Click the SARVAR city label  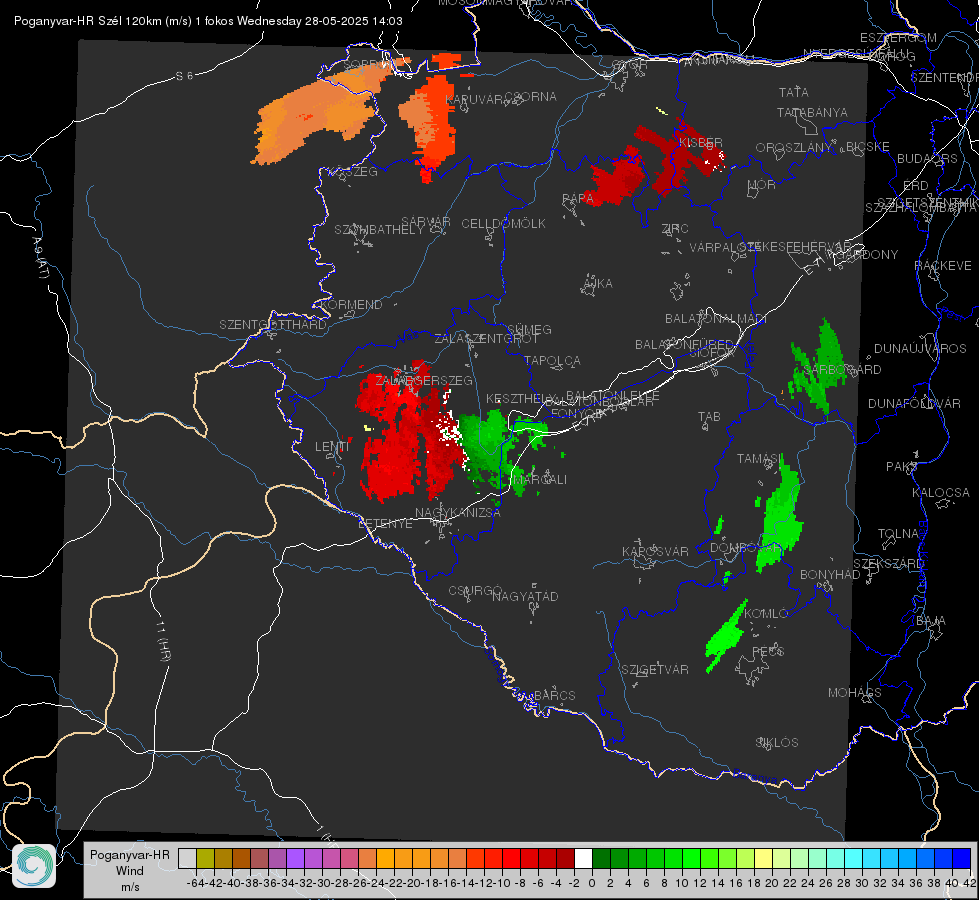426,222
